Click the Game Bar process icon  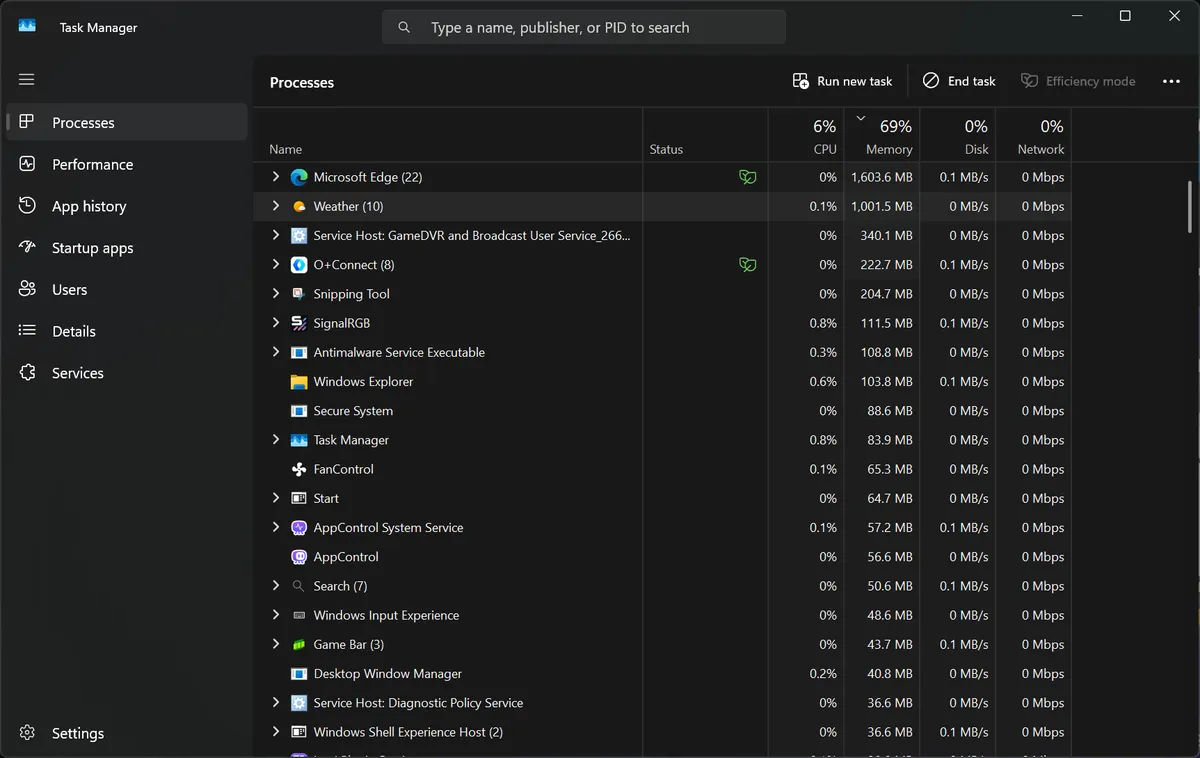(x=298, y=644)
